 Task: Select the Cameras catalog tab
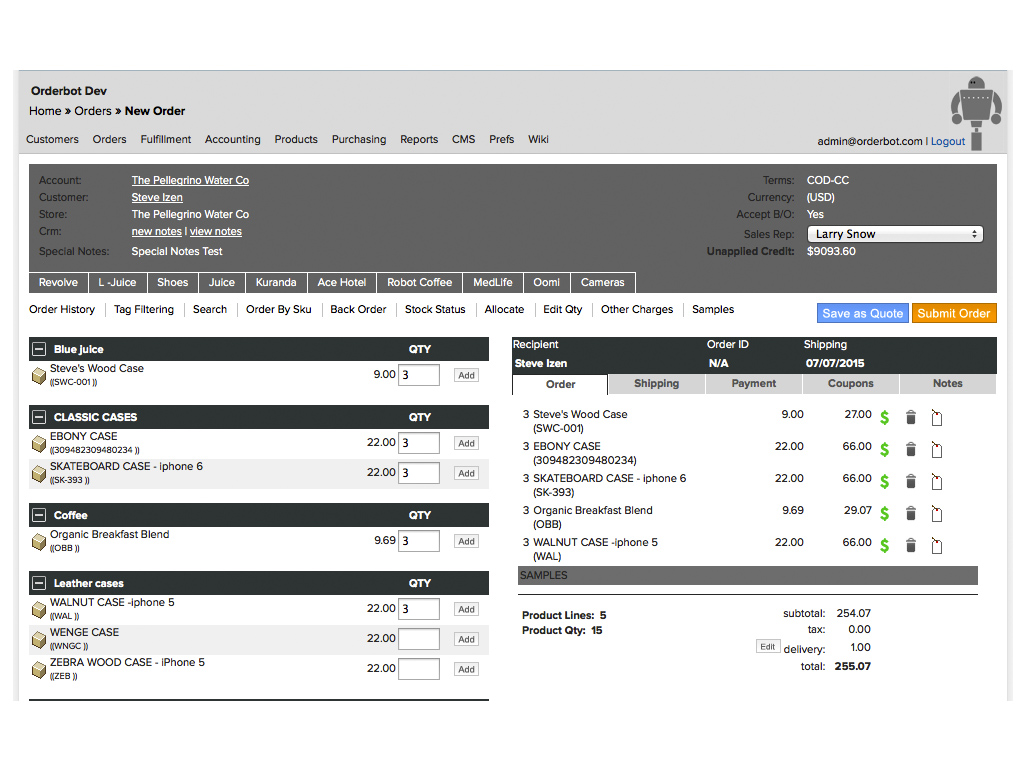[x=603, y=283]
